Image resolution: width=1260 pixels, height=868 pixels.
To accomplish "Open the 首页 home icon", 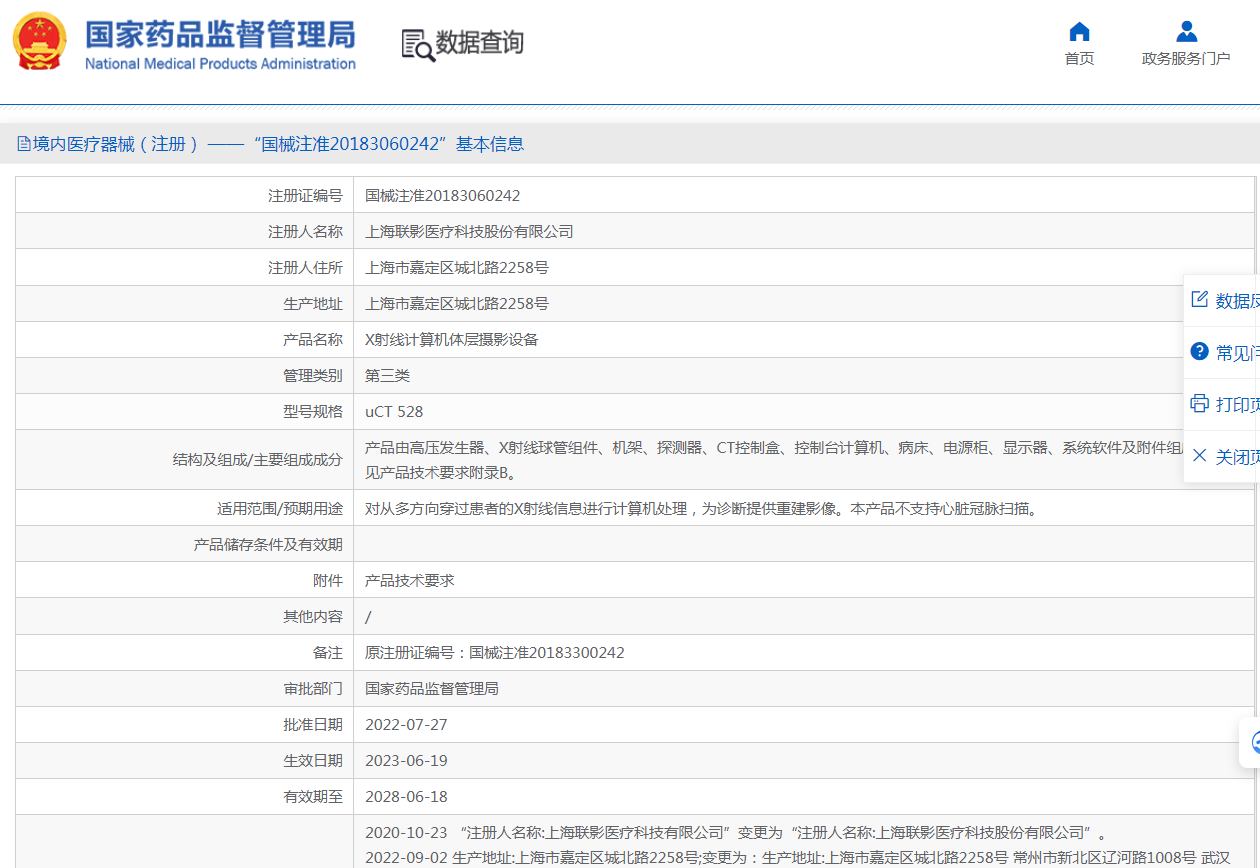I will (1079, 31).
